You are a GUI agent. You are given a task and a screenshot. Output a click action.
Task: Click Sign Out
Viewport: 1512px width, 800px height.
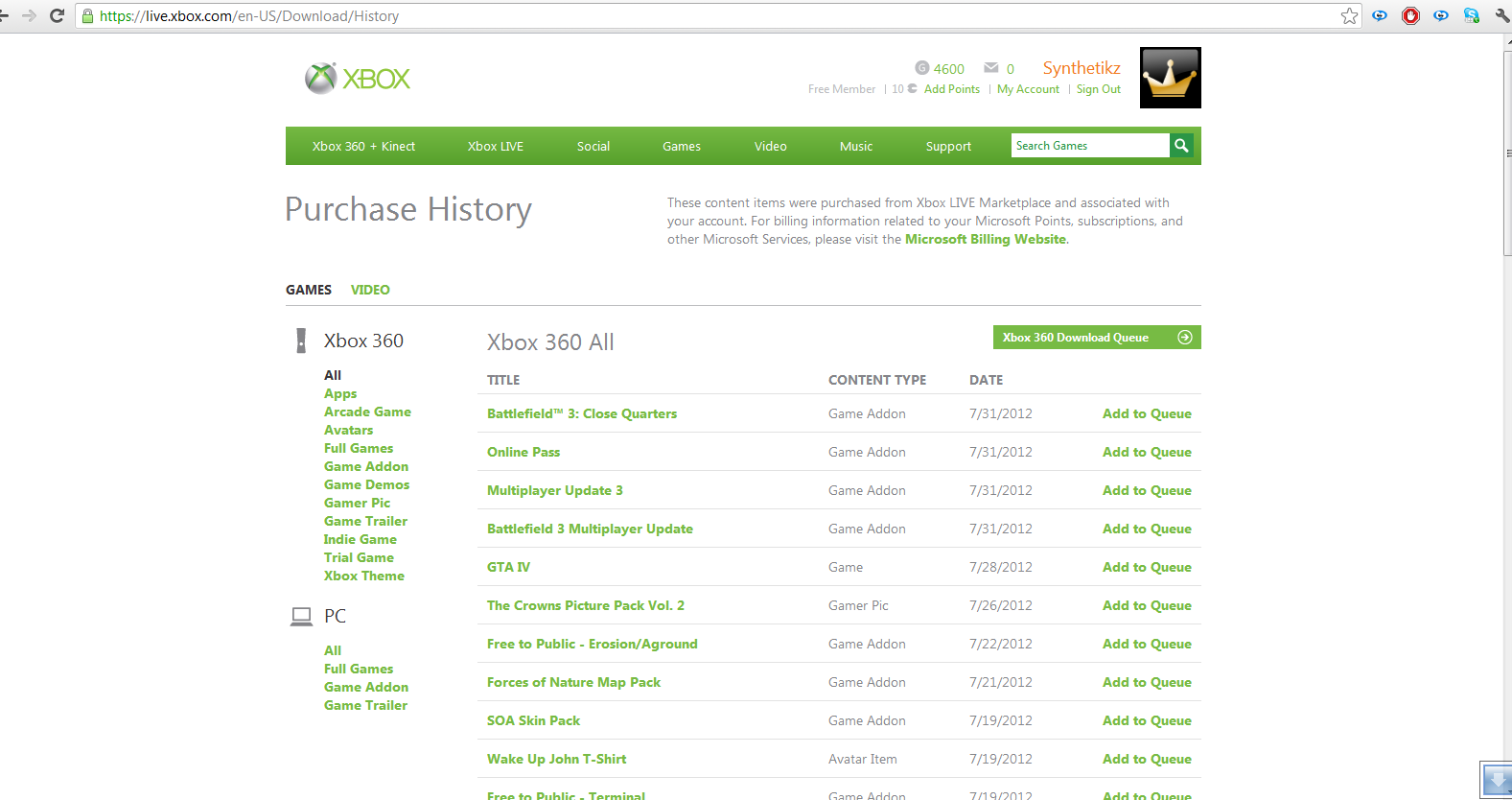point(1099,89)
